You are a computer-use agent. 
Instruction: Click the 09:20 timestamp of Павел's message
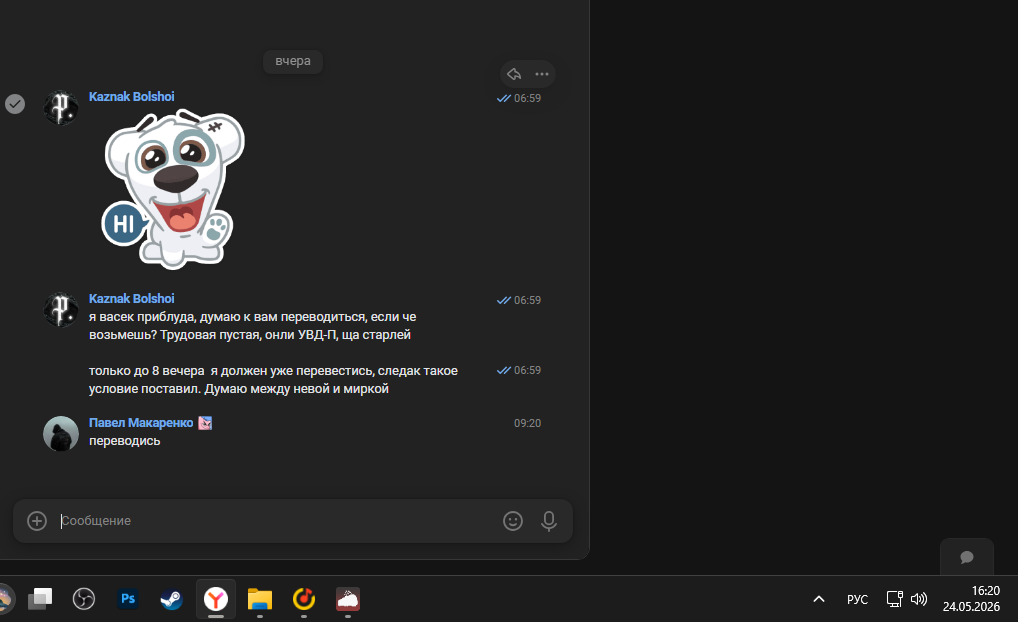(527, 423)
